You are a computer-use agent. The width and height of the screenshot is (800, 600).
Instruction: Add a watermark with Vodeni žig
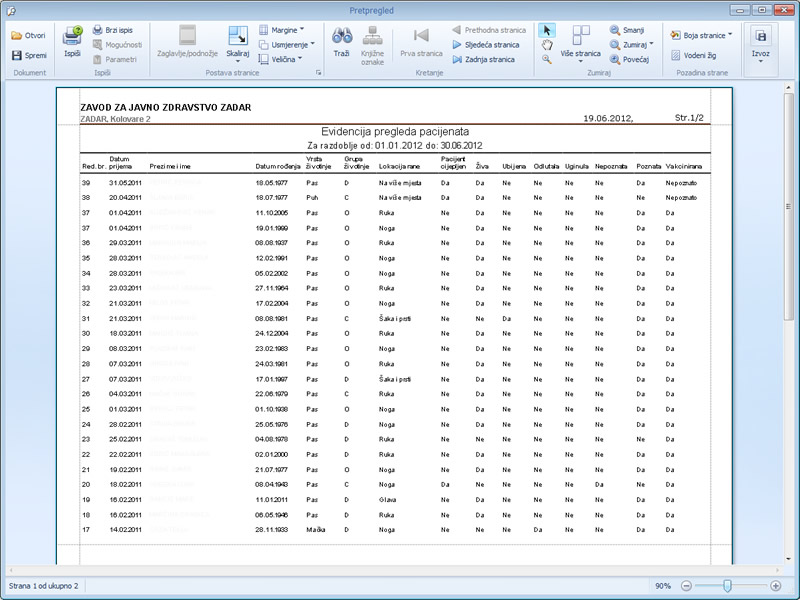coord(694,55)
